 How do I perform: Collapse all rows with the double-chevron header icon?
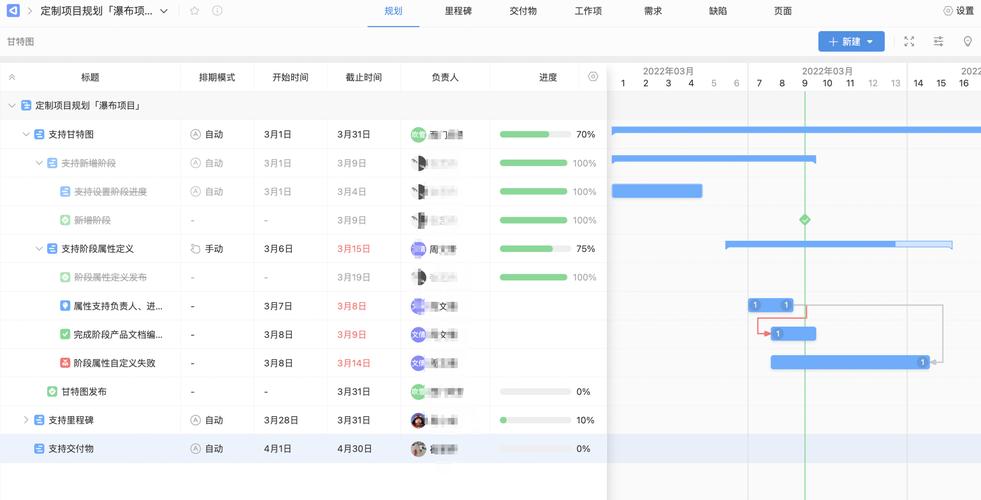(x=12, y=77)
